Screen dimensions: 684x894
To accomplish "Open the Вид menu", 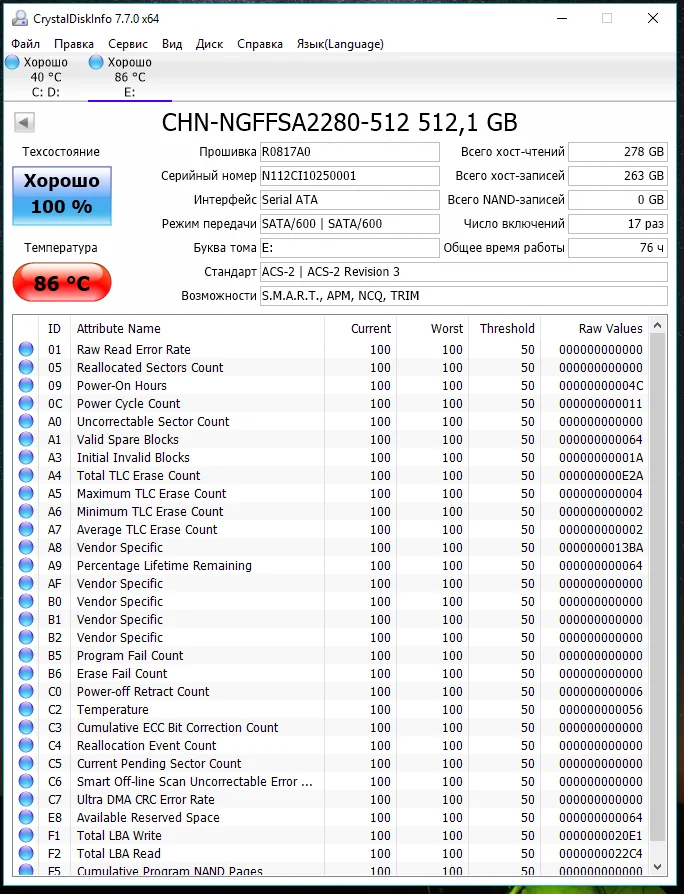I will click(x=172, y=44).
